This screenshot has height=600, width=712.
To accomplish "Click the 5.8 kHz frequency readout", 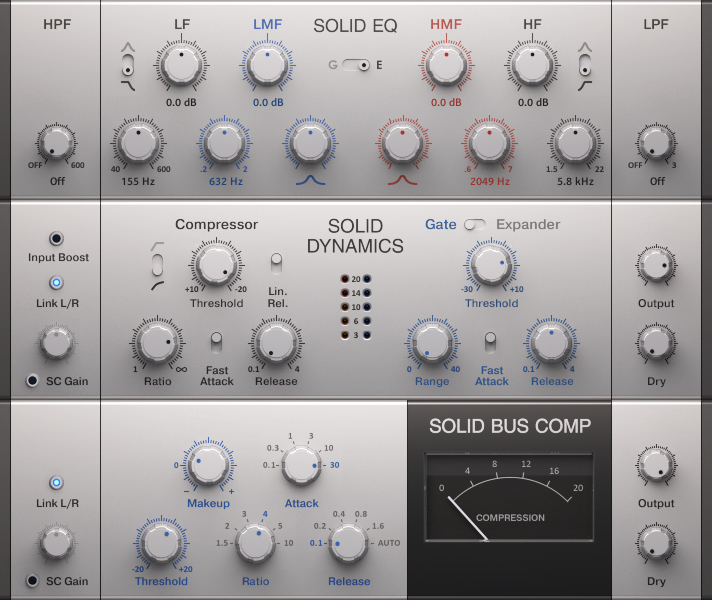I will pos(575,182).
